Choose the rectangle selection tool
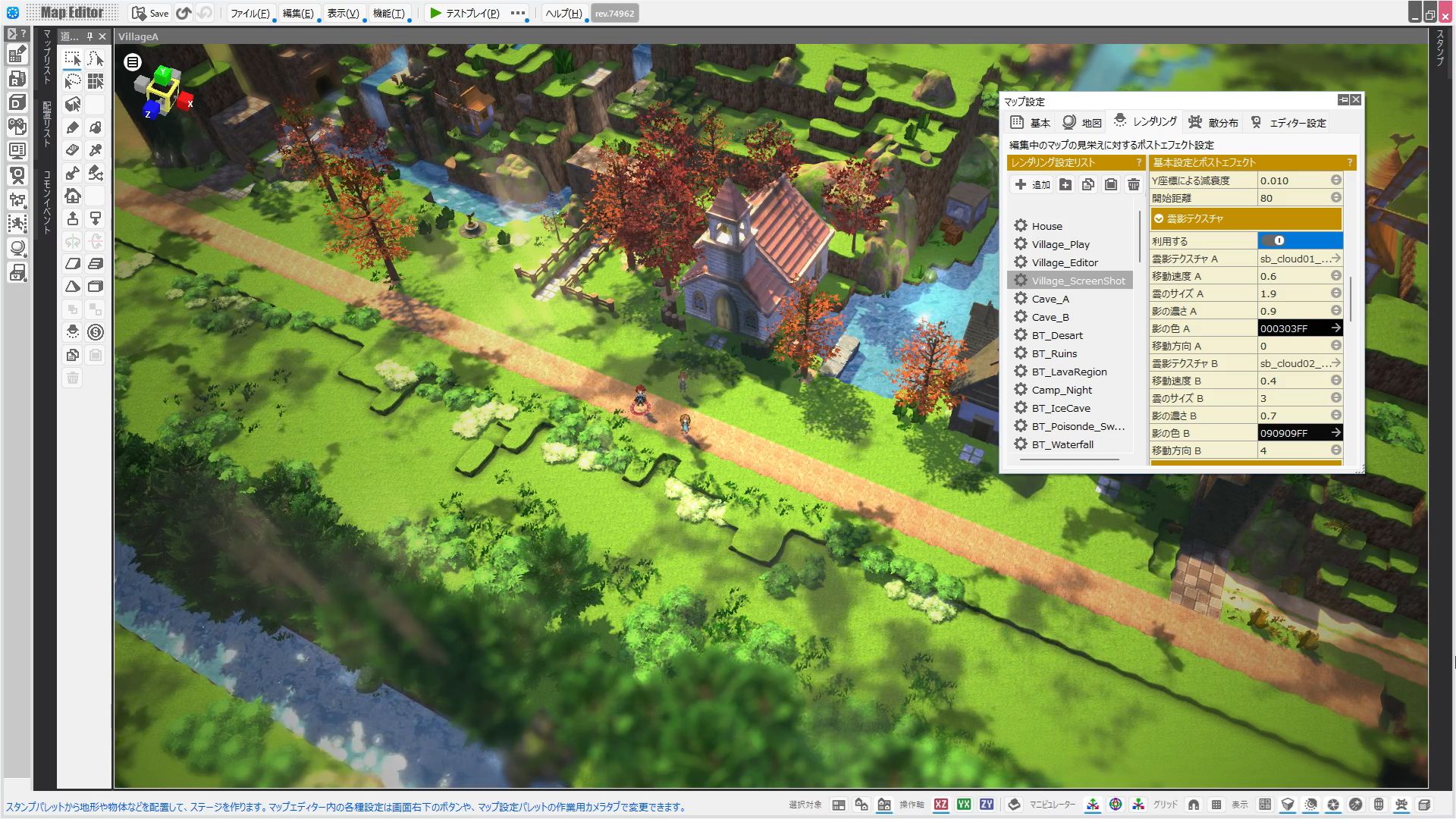The image size is (1456, 819). (73, 59)
